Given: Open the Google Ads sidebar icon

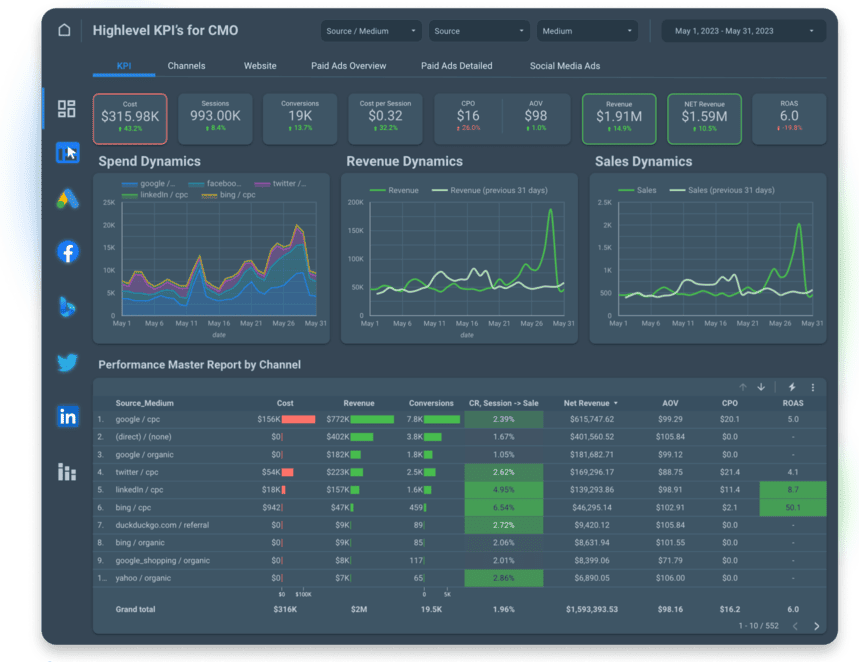Looking at the screenshot, I should (x=67, y=198).
